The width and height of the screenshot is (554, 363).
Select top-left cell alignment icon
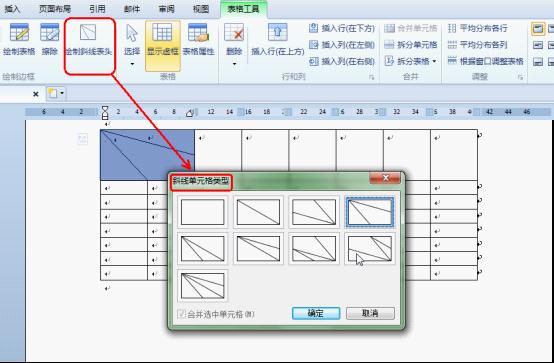tap(538, 29)
